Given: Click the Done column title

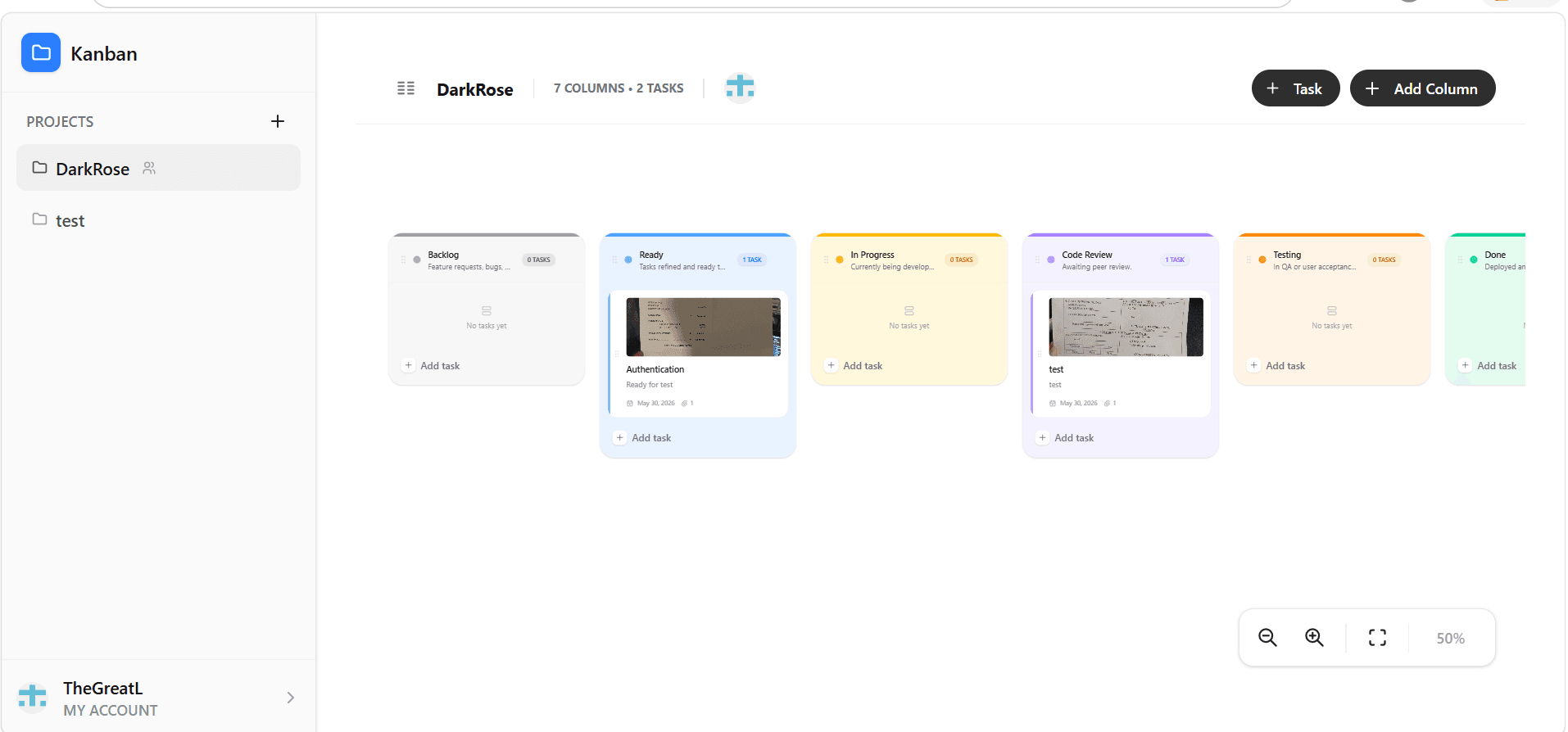Looking at the screenshot, I should [1495, 255].
